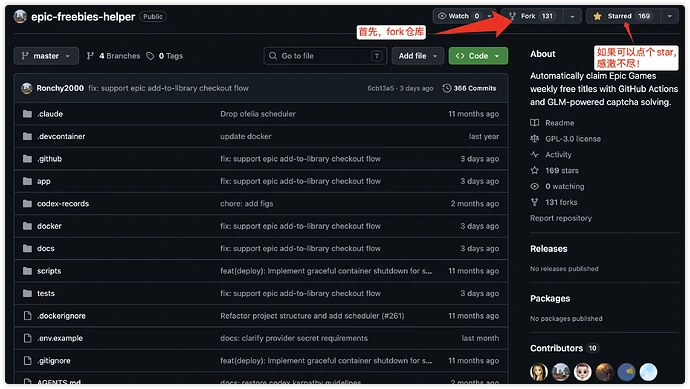The image size is (690, 389).
Task: Open 'Refactor project structure' commit message
Action: coord(312,316)
